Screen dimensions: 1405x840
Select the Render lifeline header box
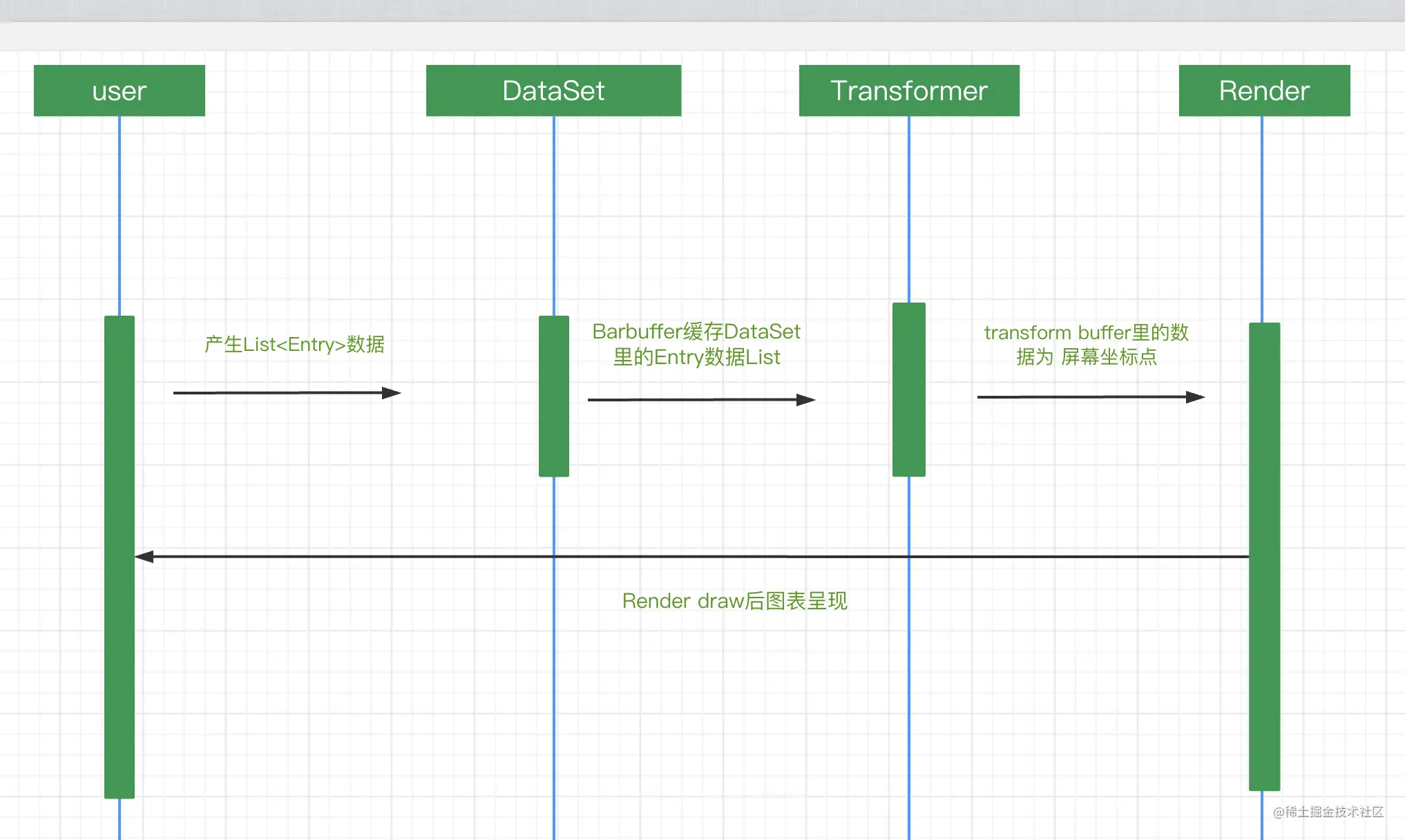[1264, 90]
